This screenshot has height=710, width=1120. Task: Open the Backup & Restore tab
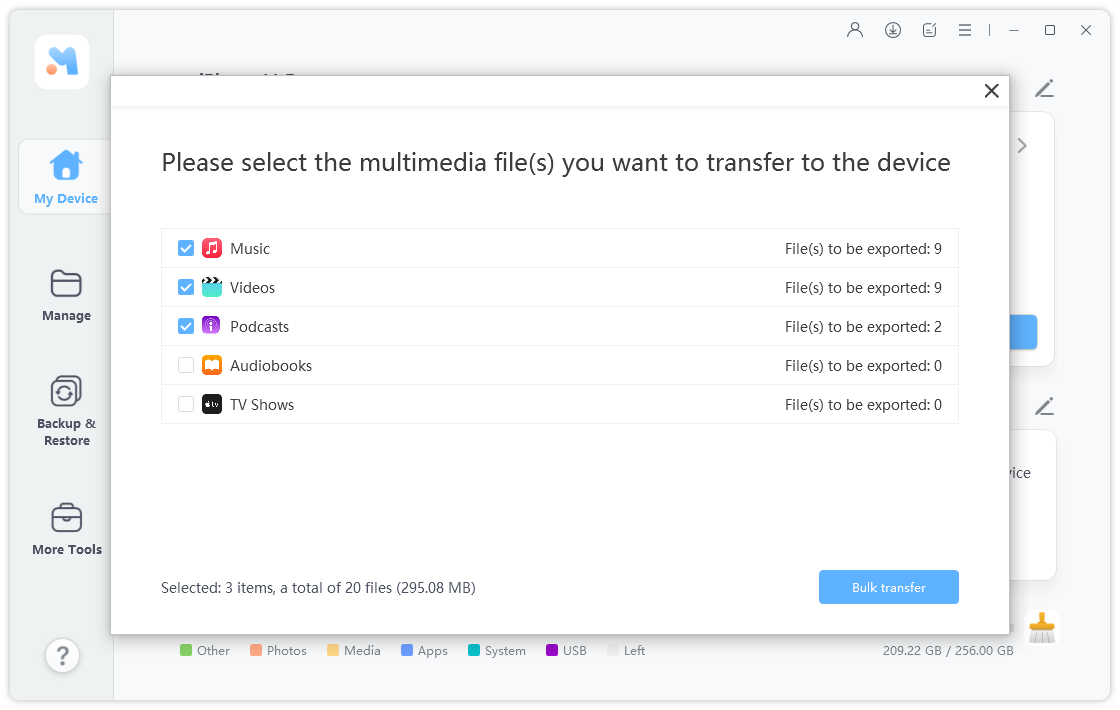coord(66,411)
